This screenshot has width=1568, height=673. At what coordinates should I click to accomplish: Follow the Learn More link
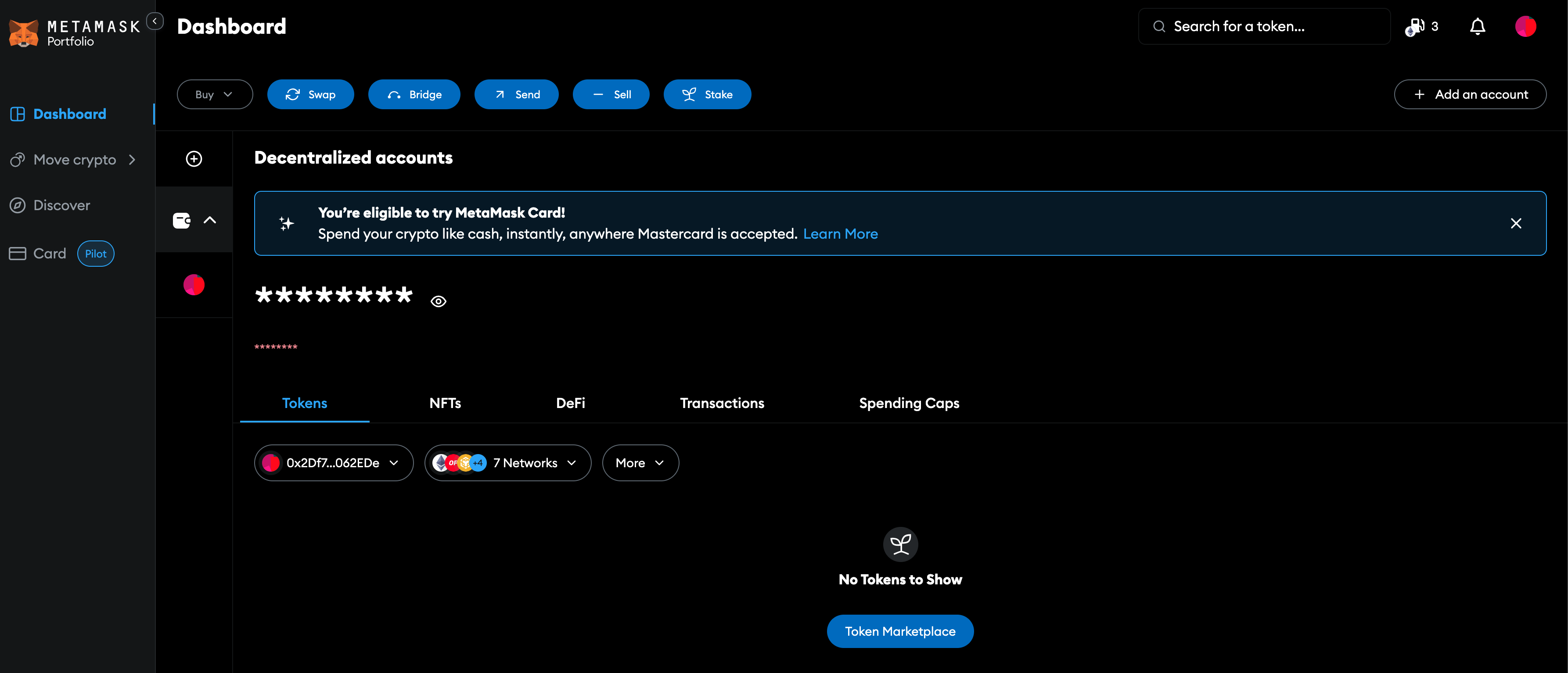(840, 234)
